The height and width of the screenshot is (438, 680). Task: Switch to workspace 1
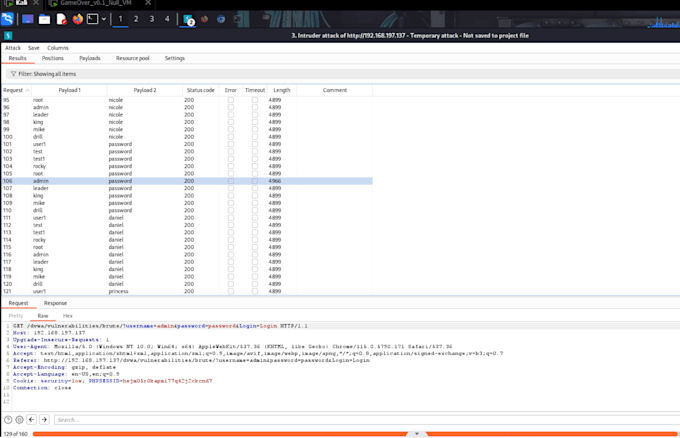(x=121, y=19)
